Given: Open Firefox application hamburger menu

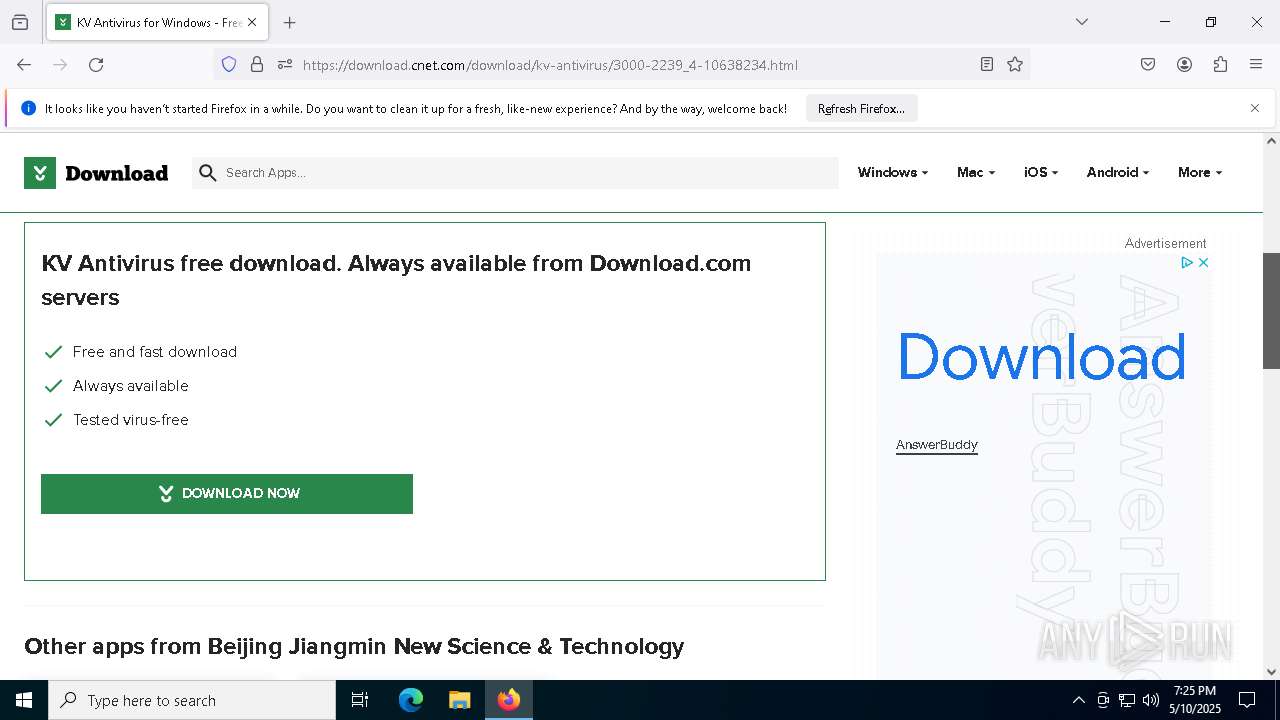Looking at the screenshot, I should point(1256,65).
